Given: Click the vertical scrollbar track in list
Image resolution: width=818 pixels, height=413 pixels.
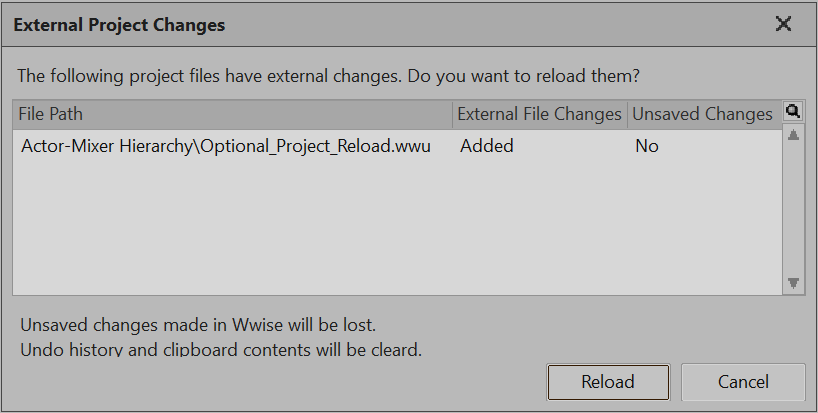Looking at the screenshot, I should (x=793, y=210).
